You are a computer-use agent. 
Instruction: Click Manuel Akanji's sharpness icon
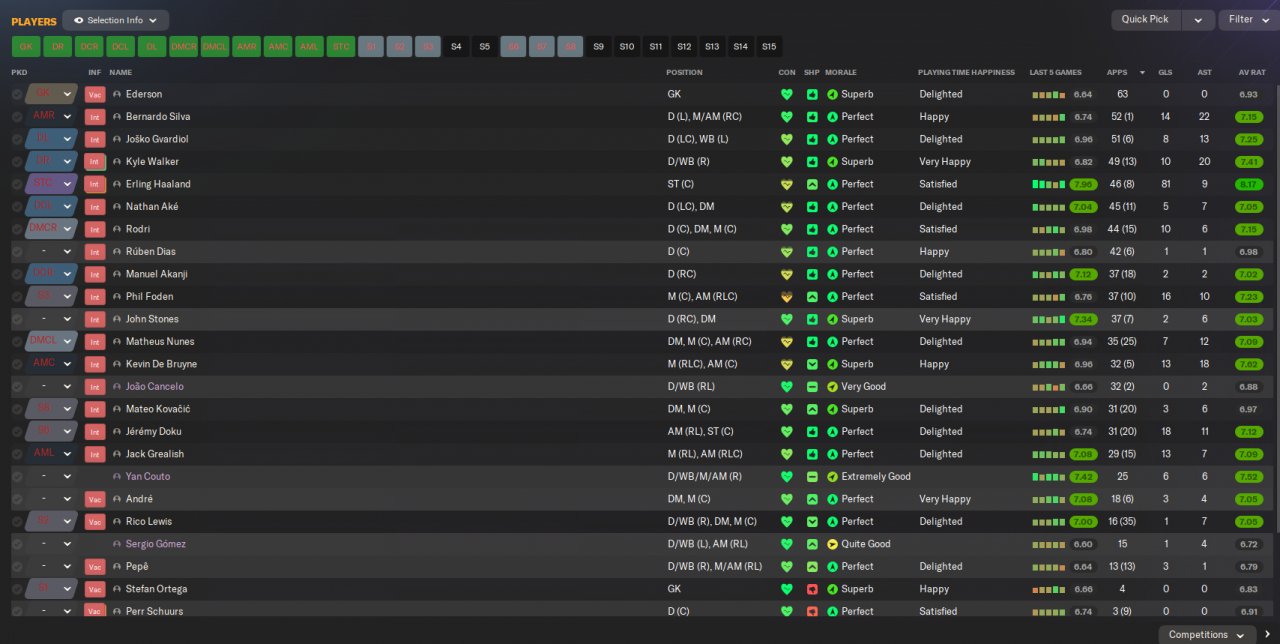point(812,274)
